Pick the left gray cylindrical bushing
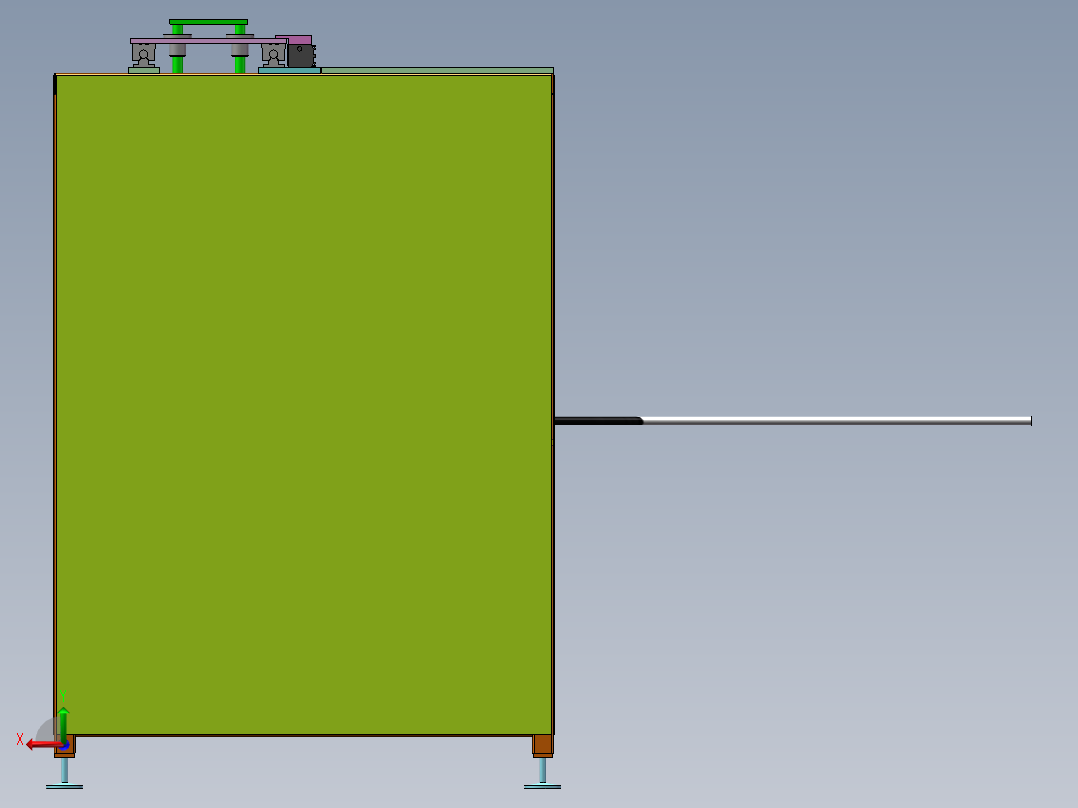 click(x=177, y=50)
